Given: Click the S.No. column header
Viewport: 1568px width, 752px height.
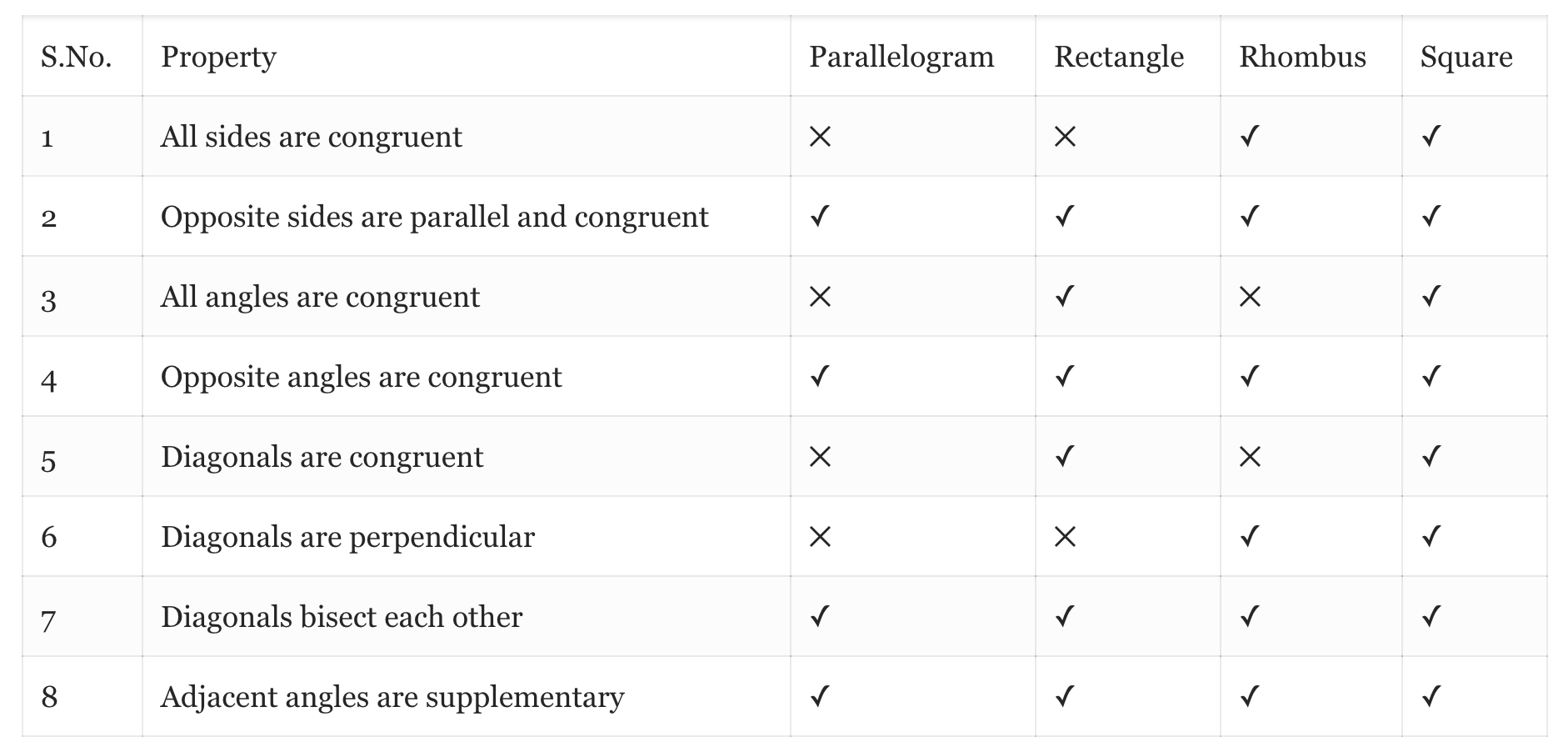Looking at the screenshot, I should tap(76, 57).
